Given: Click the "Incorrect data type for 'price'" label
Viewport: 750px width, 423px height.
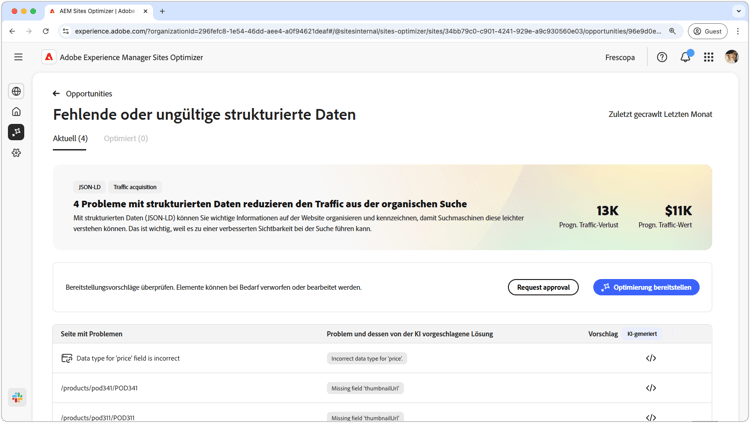Looking at the screenshot, I should pyautogui.click(x=367, y=358).
